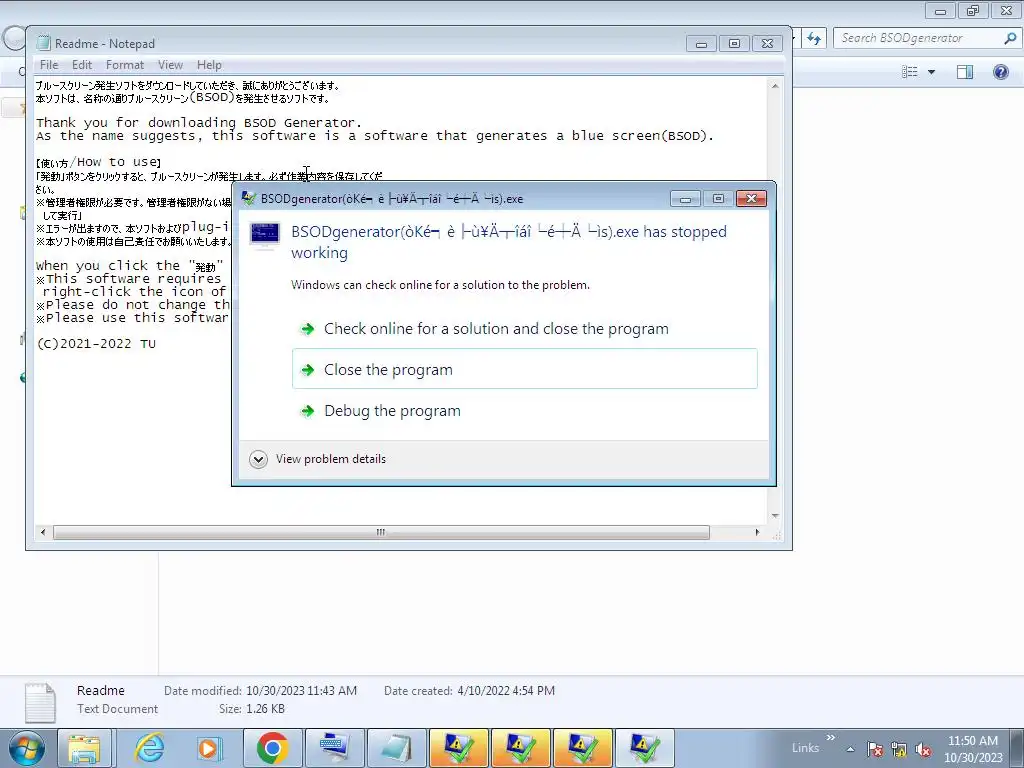Click the 'Text Document' label in the details pane
The image size is (1024, 768).
(118, 709)
